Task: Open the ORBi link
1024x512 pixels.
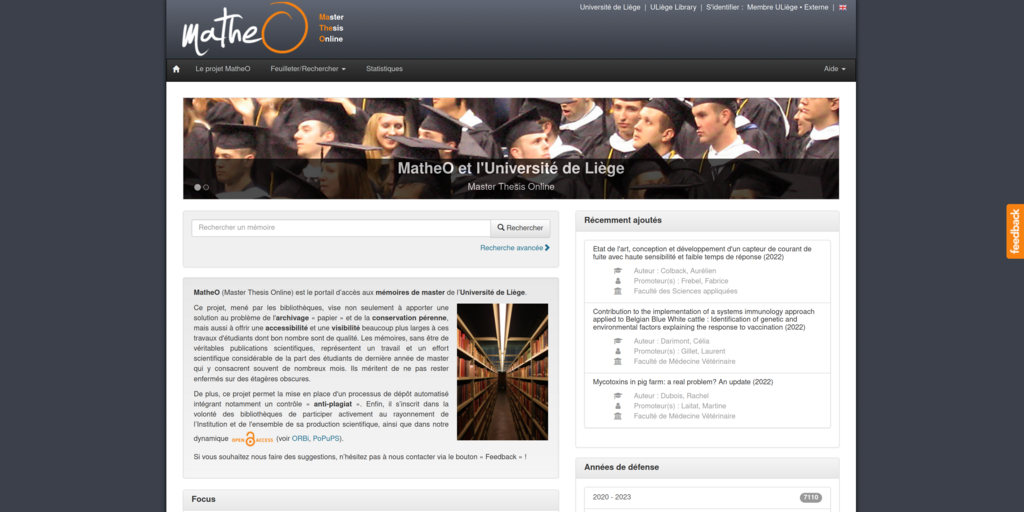Action: coord(300,439)
